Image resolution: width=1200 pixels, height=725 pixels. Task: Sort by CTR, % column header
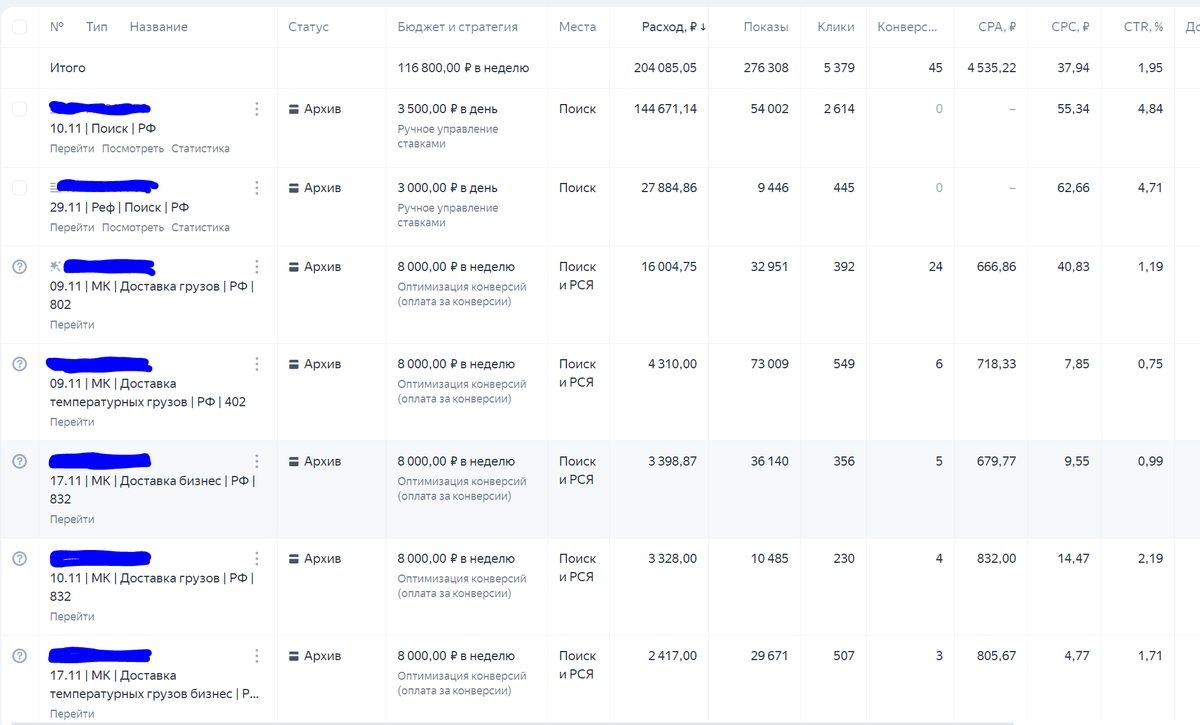[1143, 27]
